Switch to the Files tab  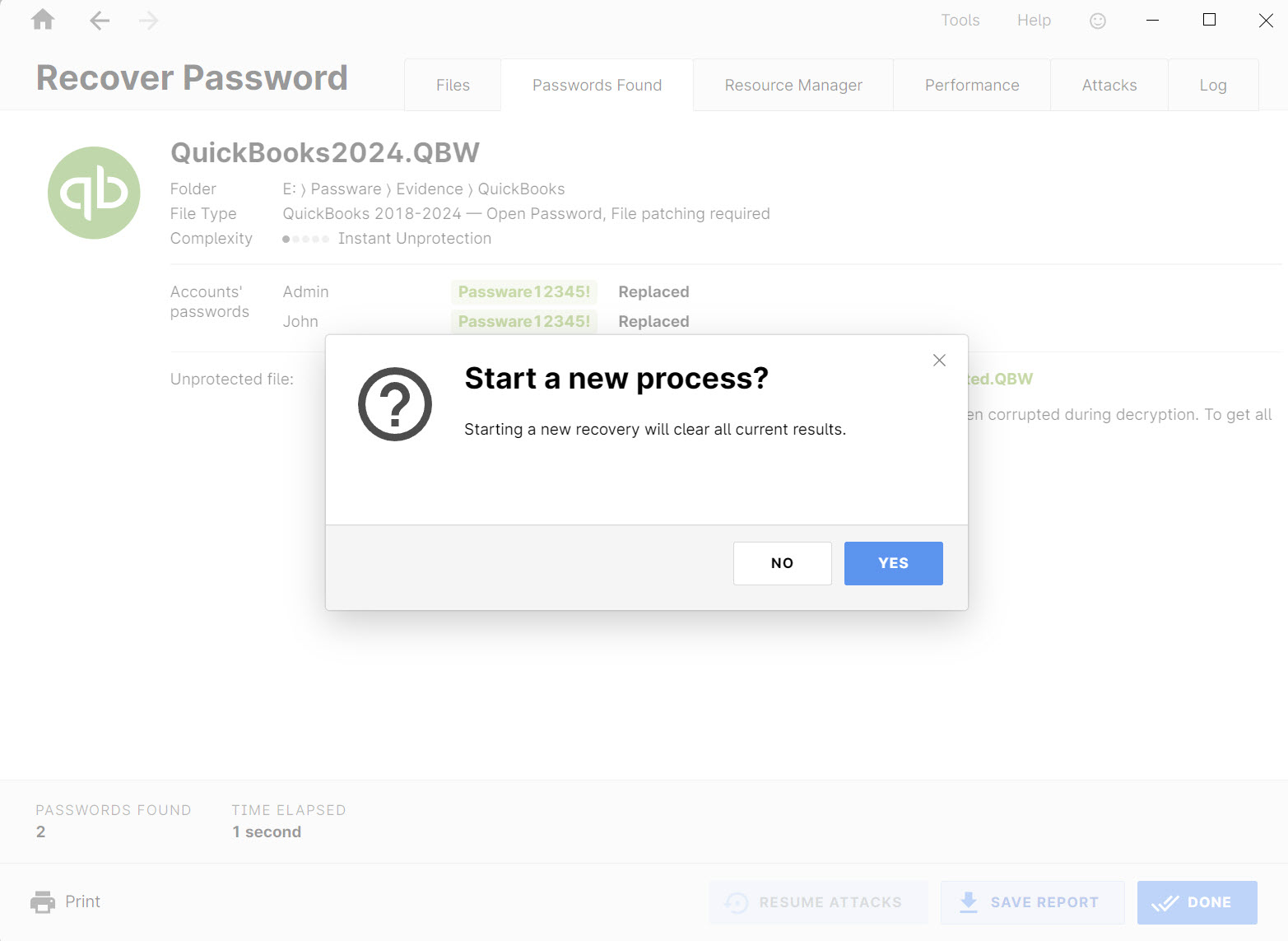(x=452, y=84)
